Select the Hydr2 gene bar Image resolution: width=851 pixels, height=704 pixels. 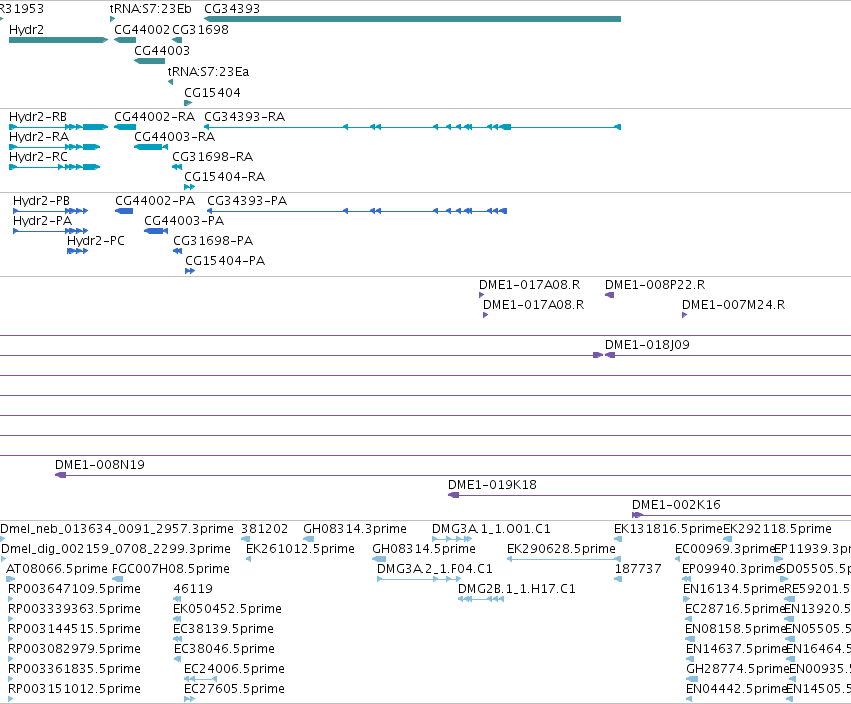click(59, 40)
